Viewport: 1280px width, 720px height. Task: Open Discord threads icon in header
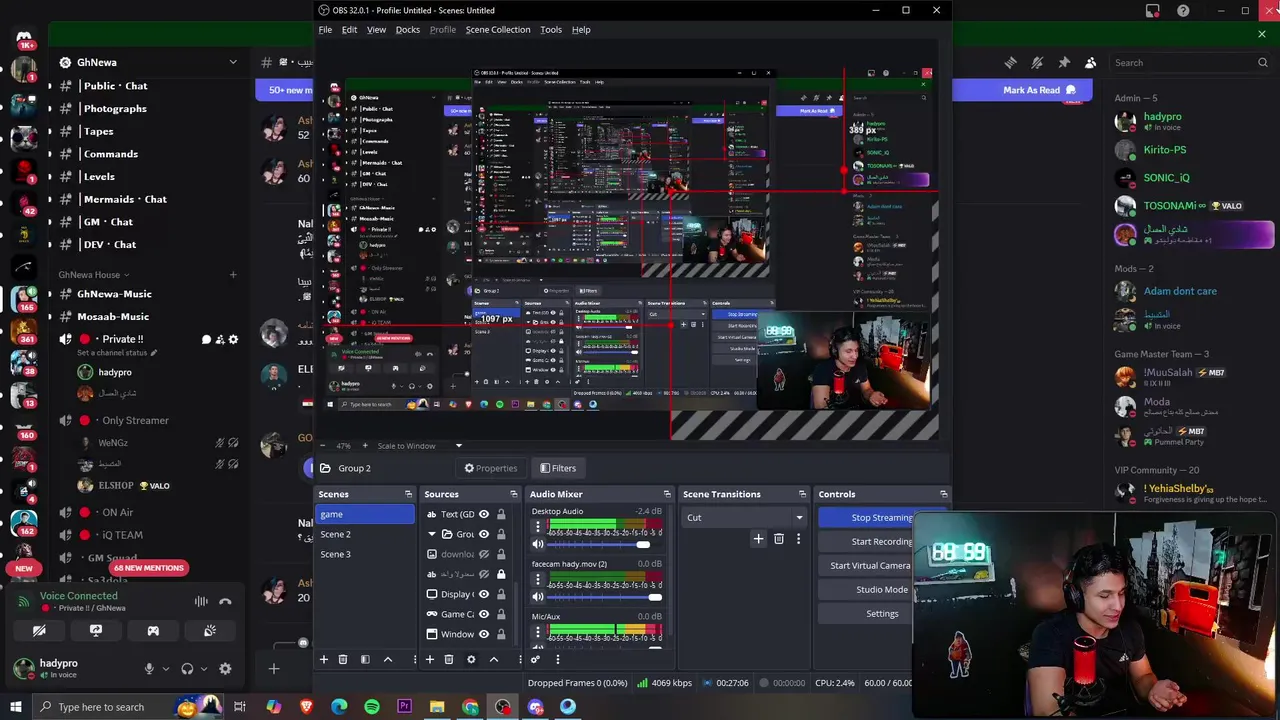1010,62
